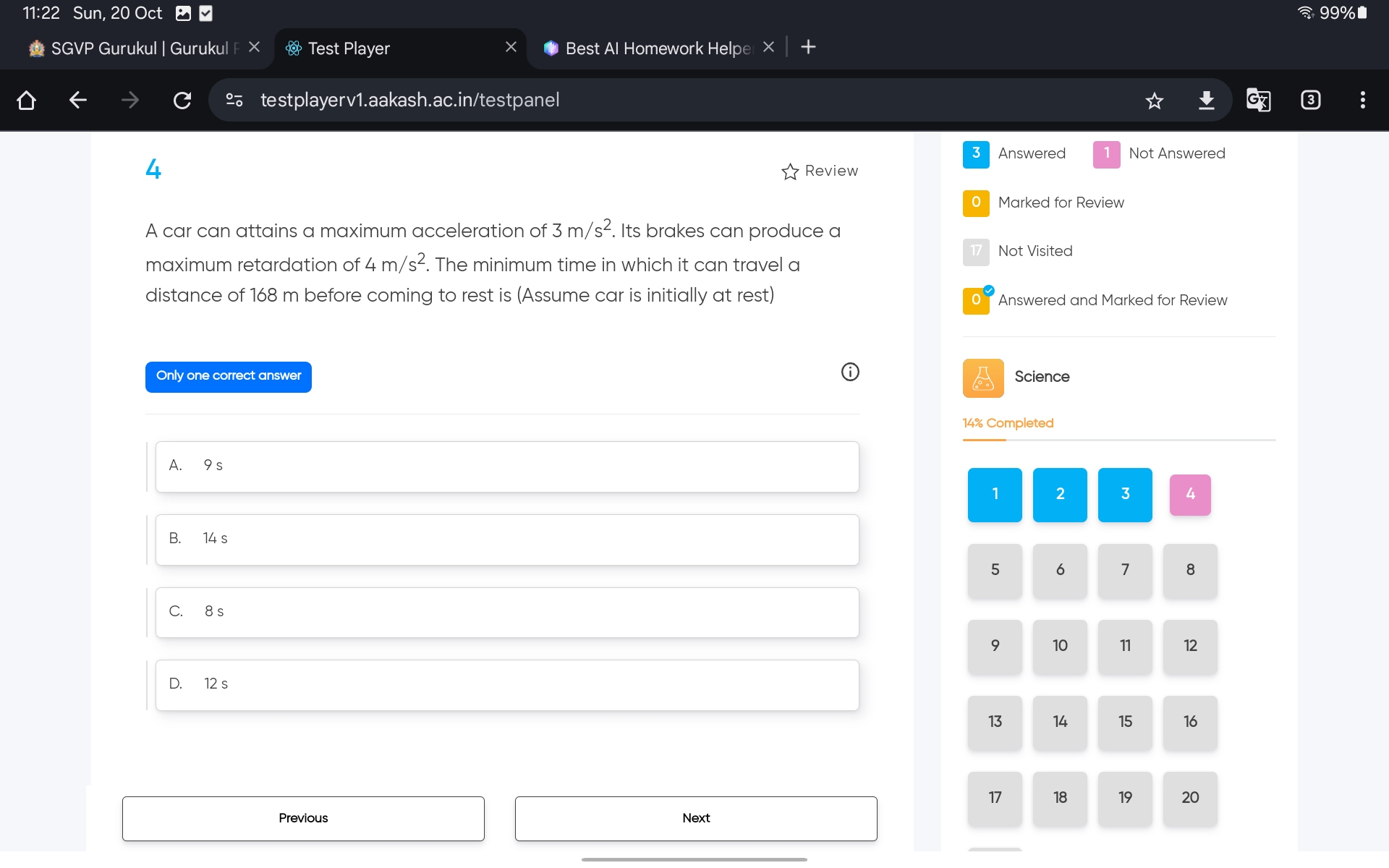Close the Best AI Homework Helper tab
Screen dimensions: 1389x868
768,47
